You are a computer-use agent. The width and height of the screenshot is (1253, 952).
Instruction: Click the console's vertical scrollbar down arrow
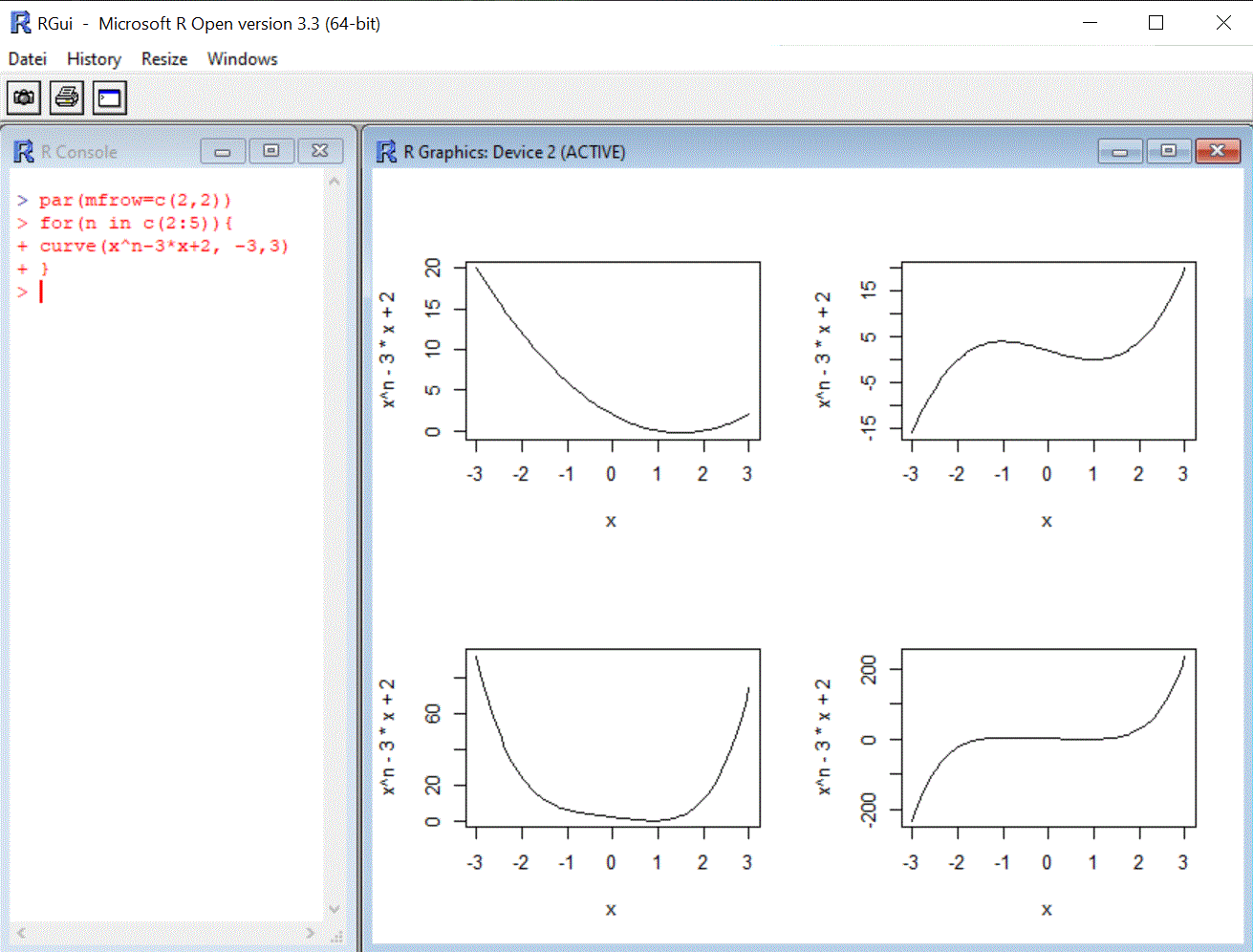click(334, 909)
